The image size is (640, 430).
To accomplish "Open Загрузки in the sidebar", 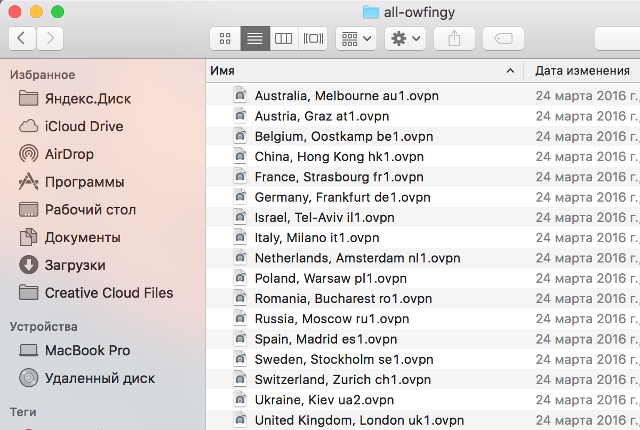I will [75, 265].
